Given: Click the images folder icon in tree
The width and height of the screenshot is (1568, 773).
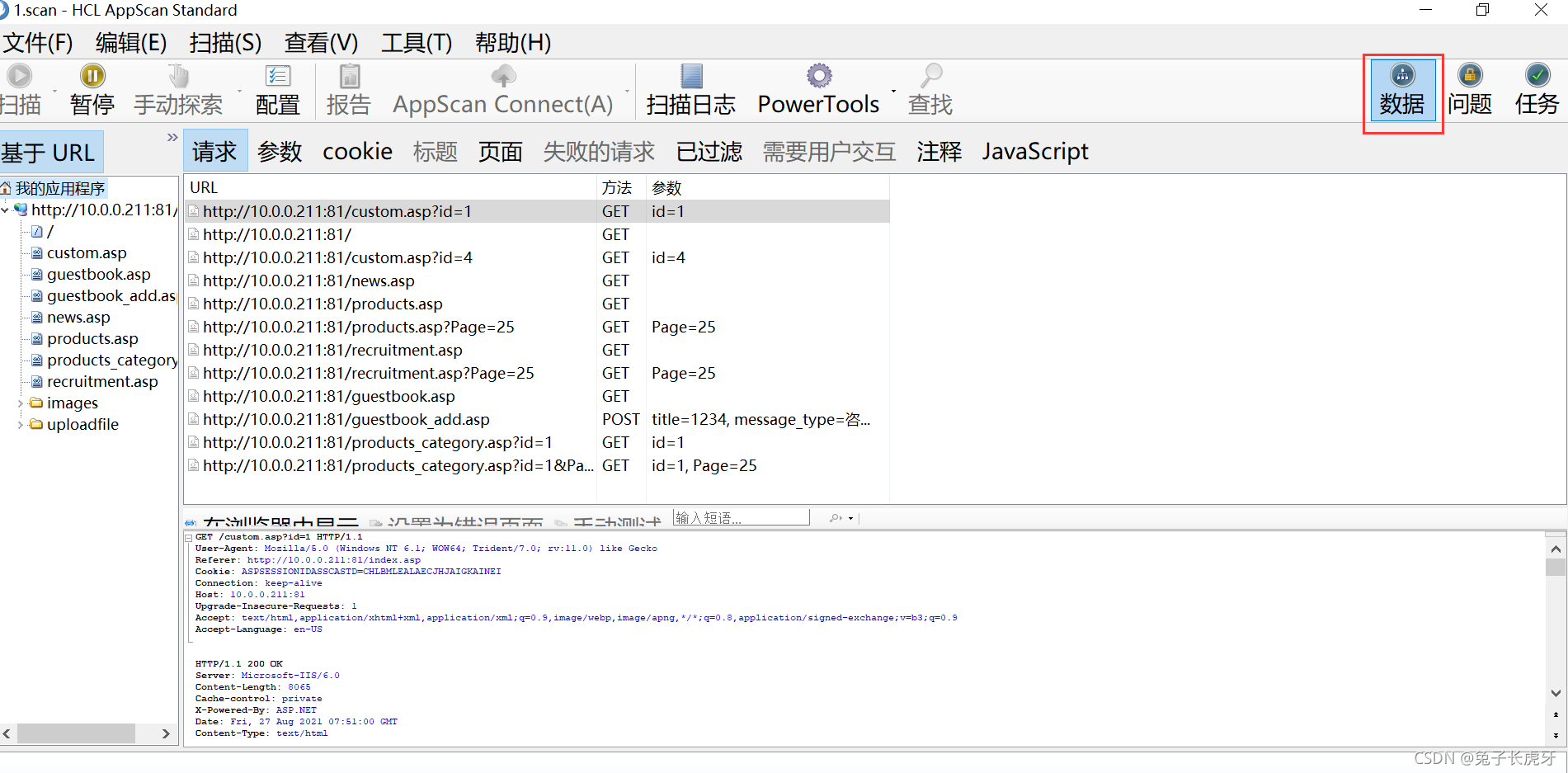Looking at the screenshot, I should pyautogui.click(x=36, y=403).
